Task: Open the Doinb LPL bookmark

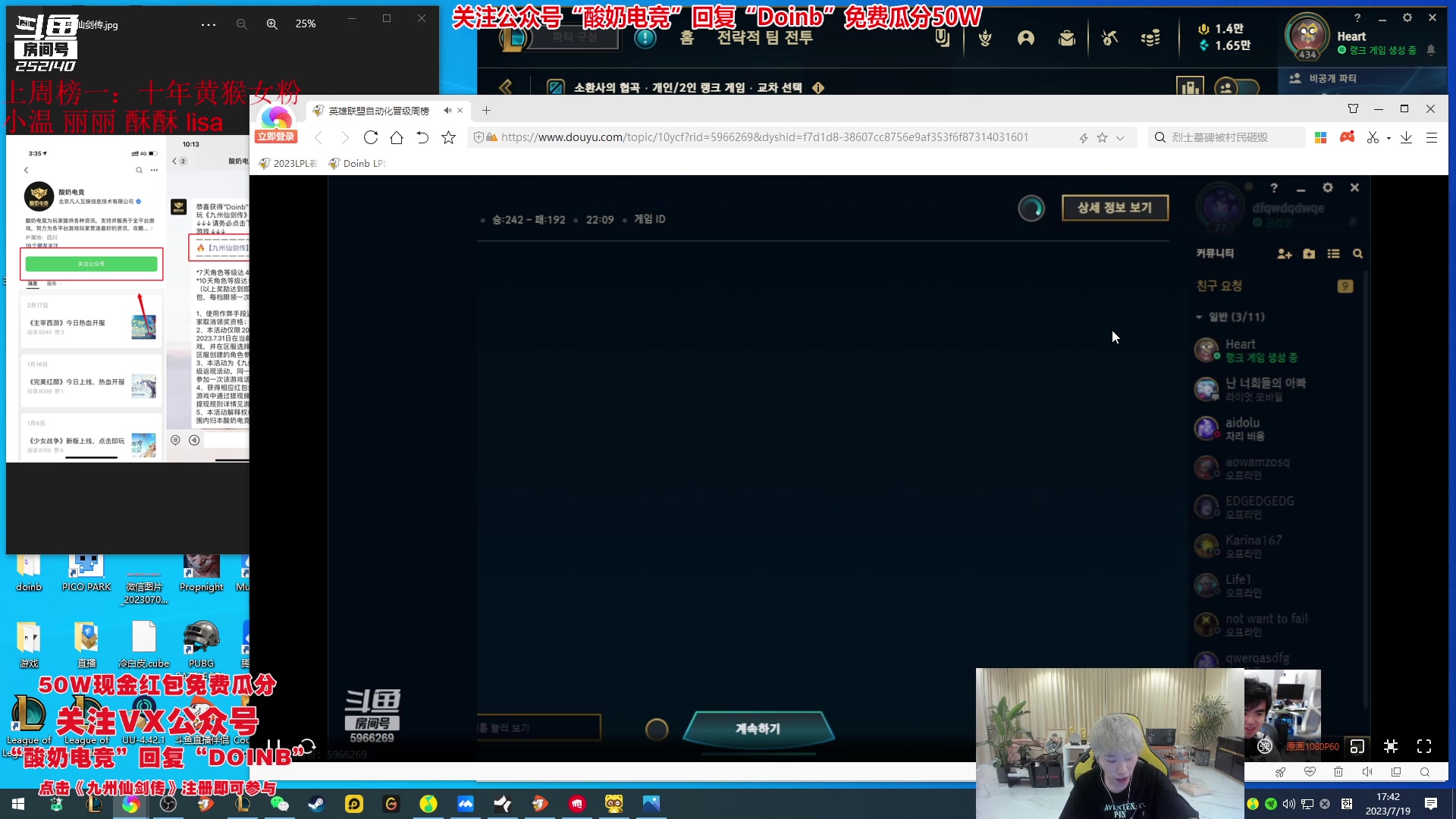Action: [358, 163]
